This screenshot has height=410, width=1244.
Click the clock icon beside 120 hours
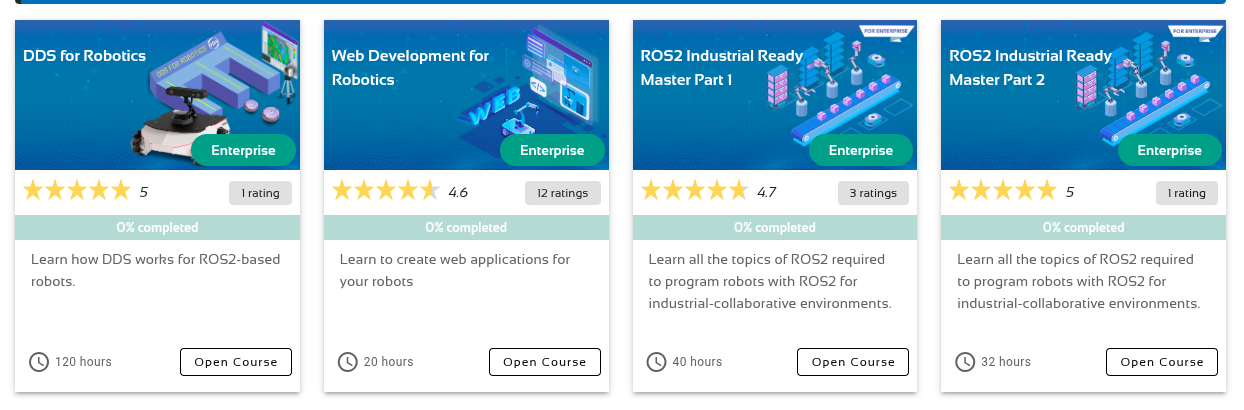[39, 362]
